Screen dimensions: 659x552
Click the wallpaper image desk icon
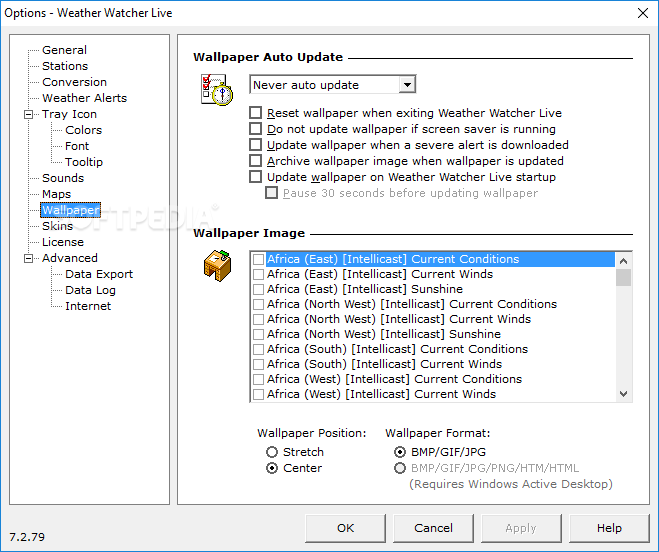point(217,266)
